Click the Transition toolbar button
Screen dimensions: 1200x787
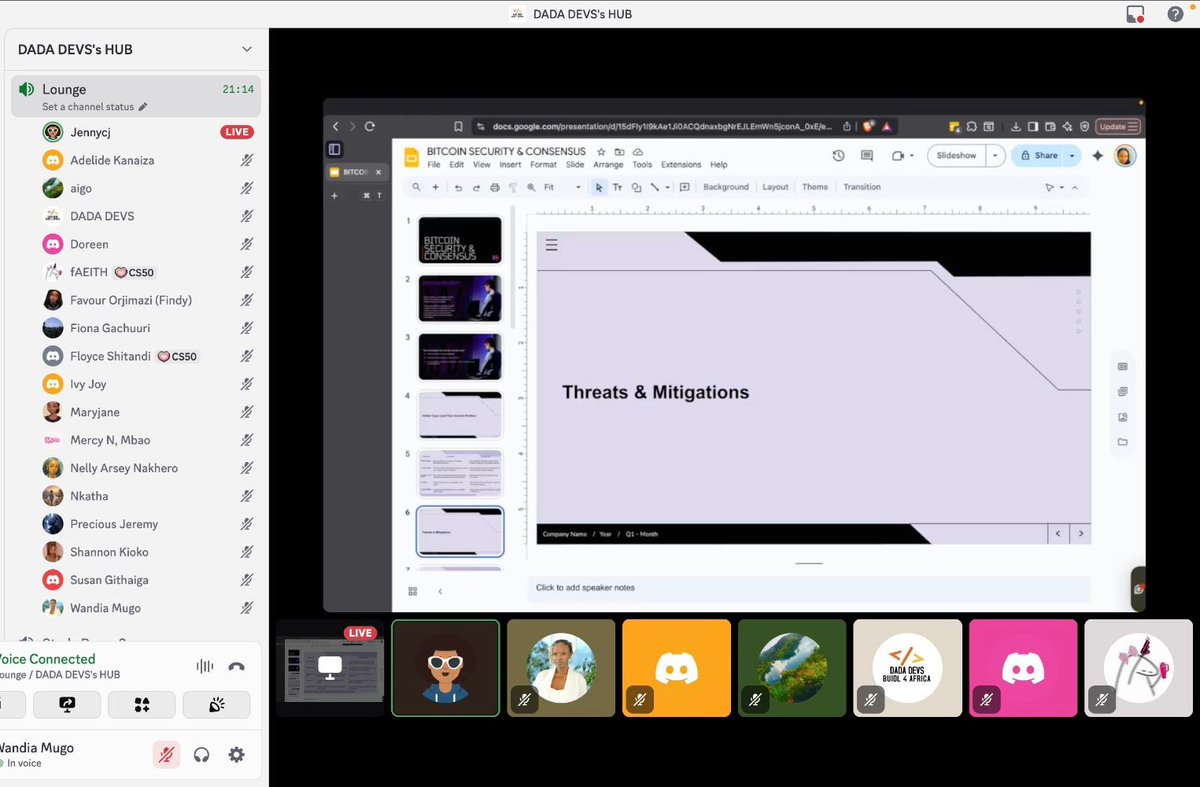click(x=862, y=187)
